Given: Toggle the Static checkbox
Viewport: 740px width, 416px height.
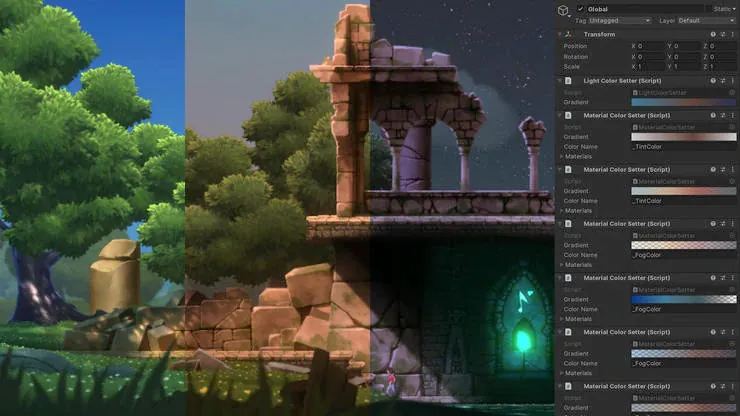Looking at the screenshot, I should [x=708, y=9].
